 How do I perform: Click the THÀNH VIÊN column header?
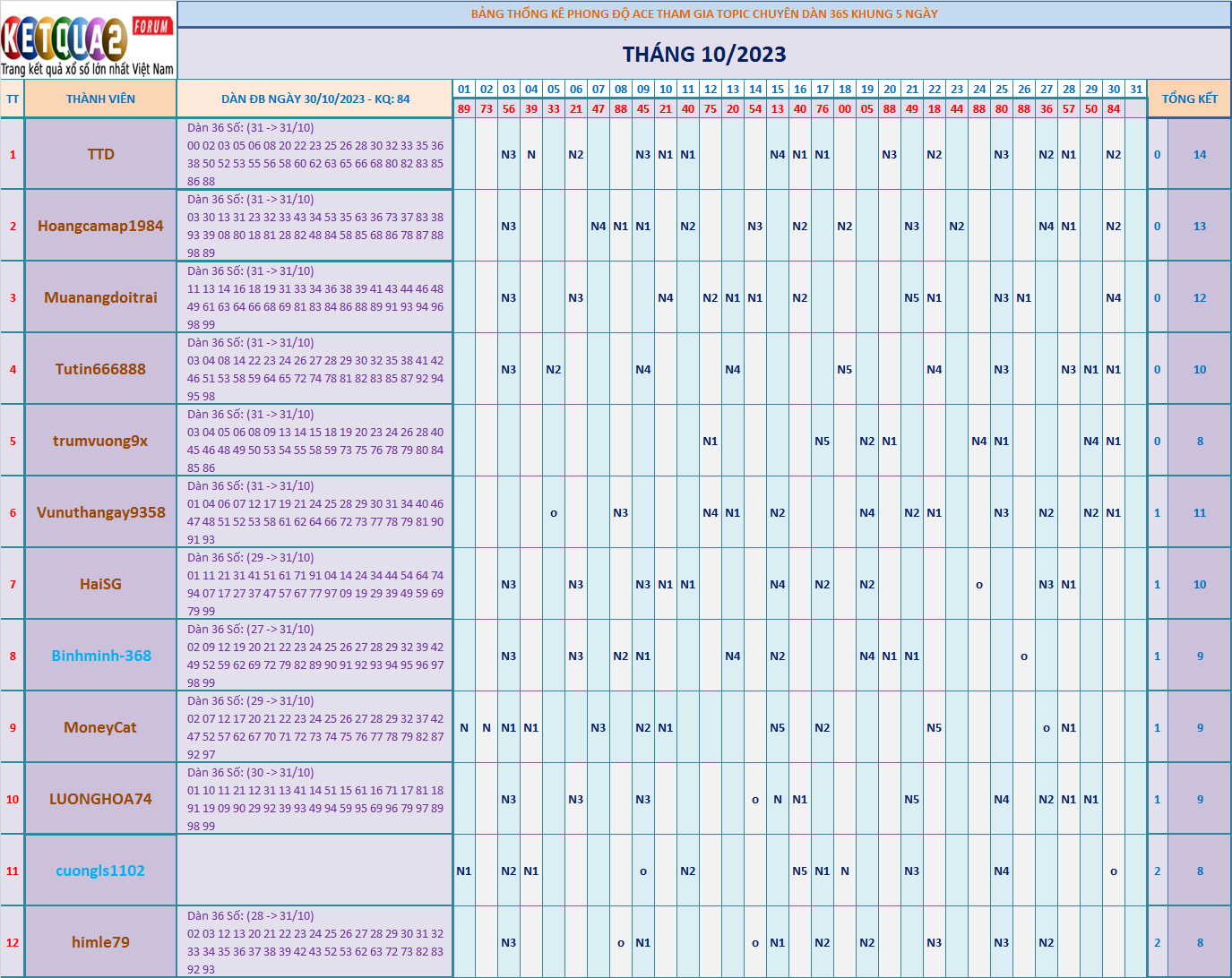pyautogui.click(x=100, y=99)
